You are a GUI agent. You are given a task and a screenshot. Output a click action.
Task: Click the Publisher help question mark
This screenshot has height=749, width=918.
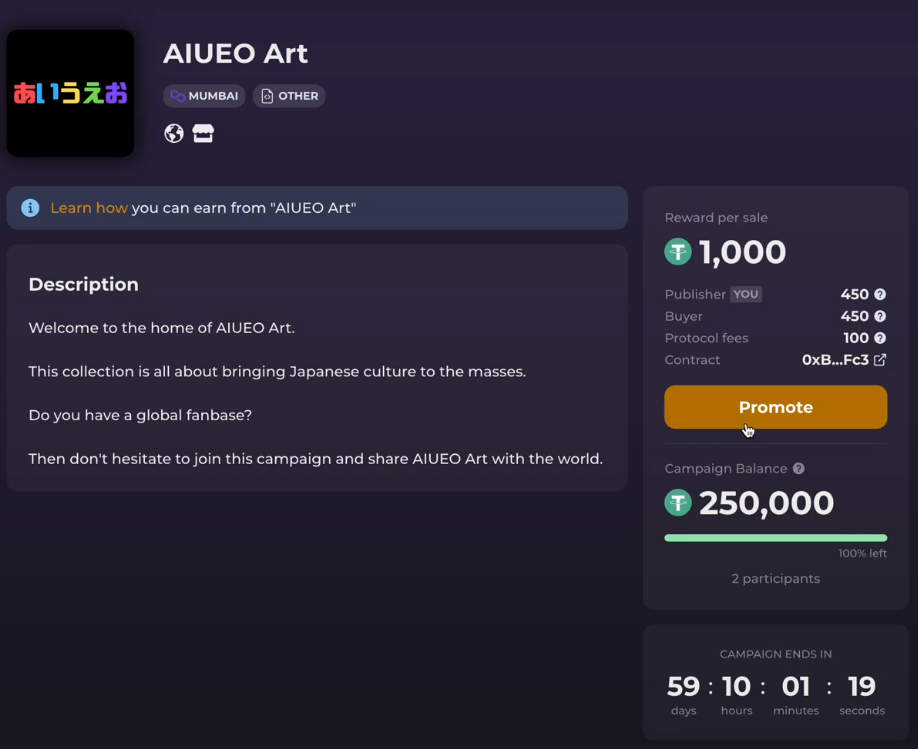point(880,295)
